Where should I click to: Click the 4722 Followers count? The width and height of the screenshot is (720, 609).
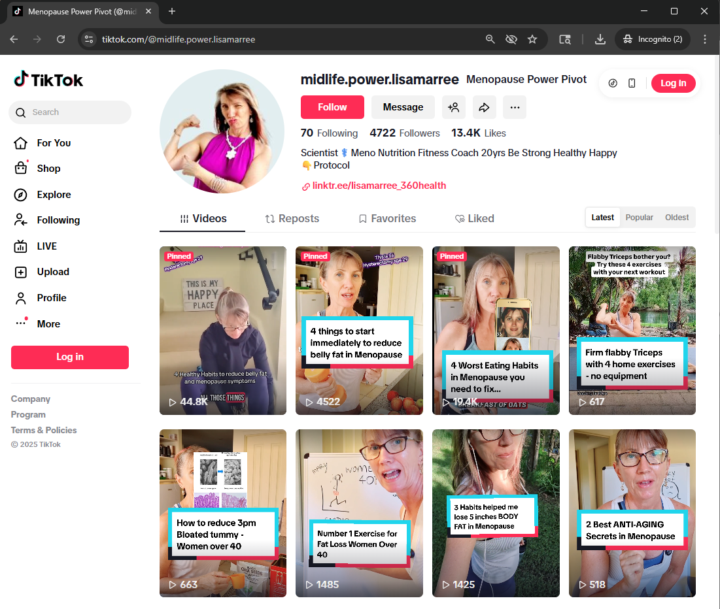pyautogui.click(x=405, y=133)
